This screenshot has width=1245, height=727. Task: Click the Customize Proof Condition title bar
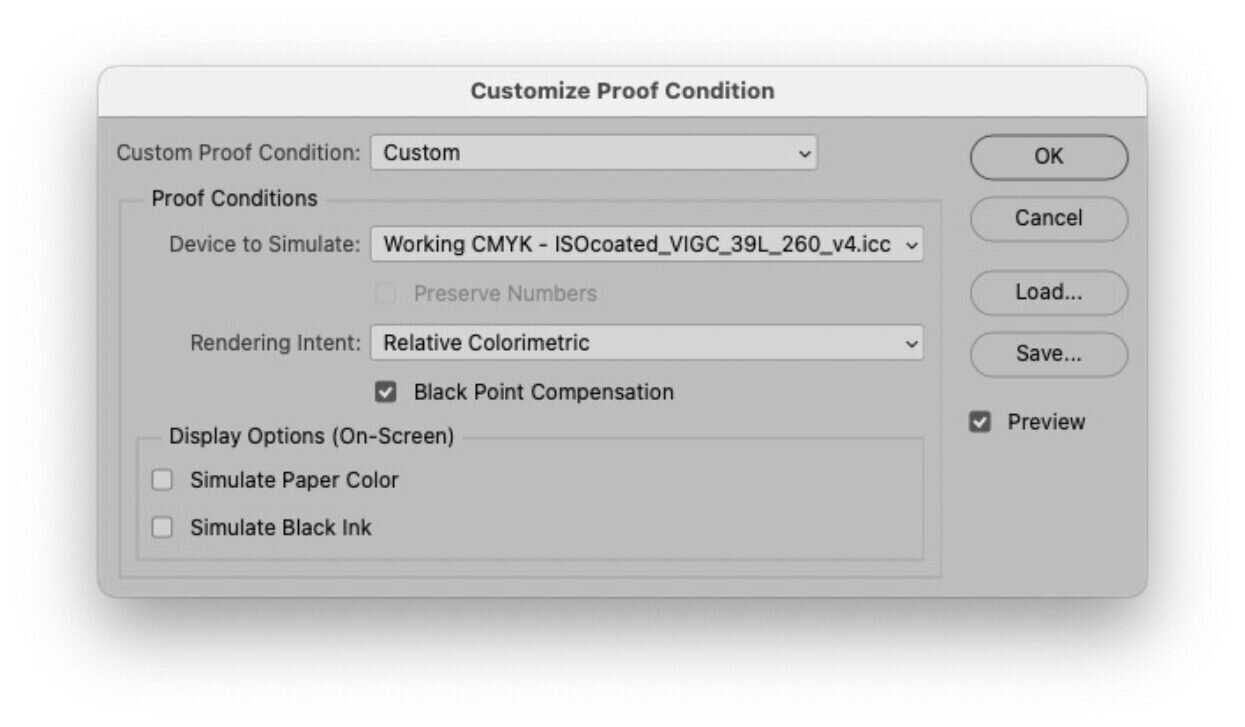click(x=622, y=91)
